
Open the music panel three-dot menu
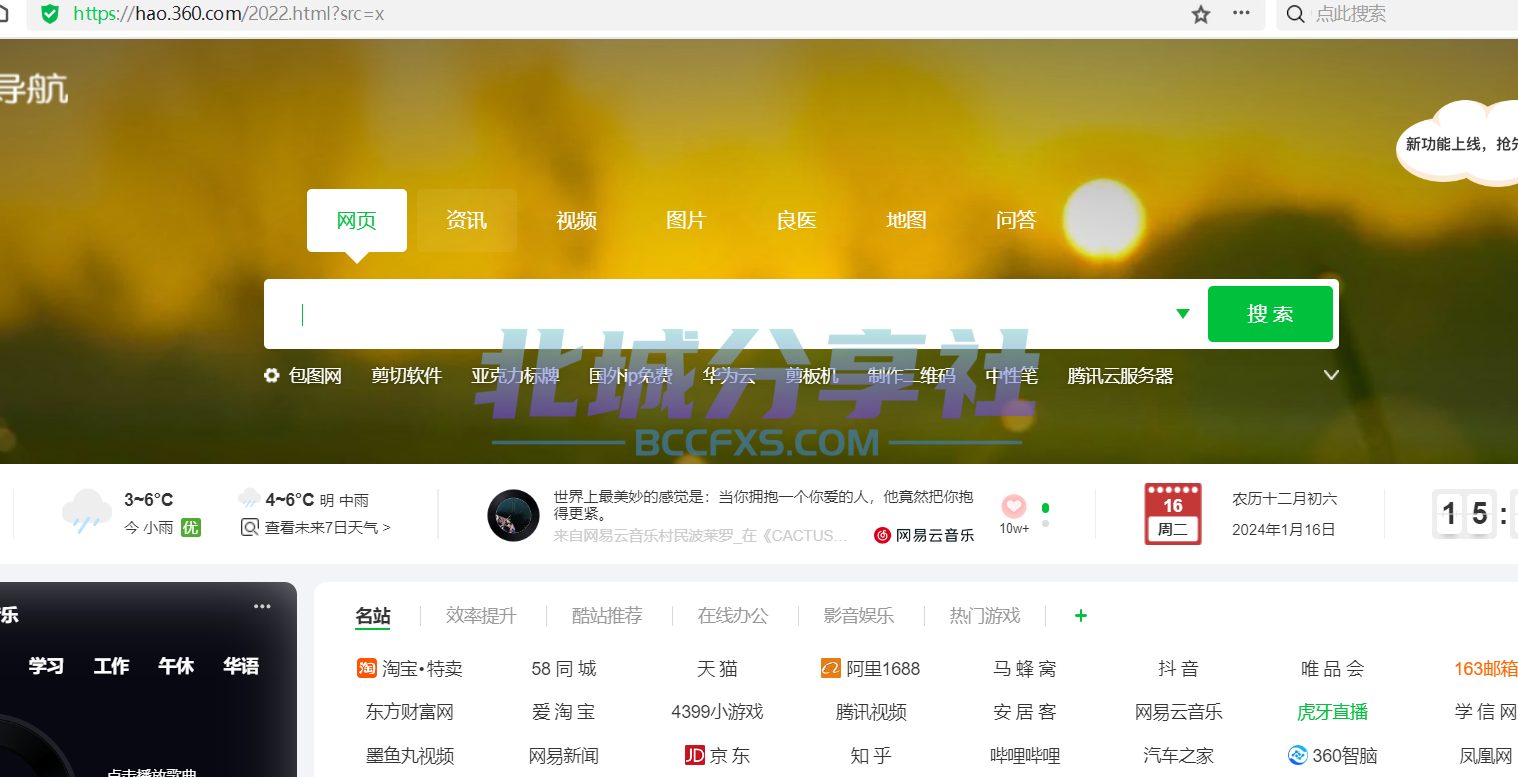pos(262,606)
